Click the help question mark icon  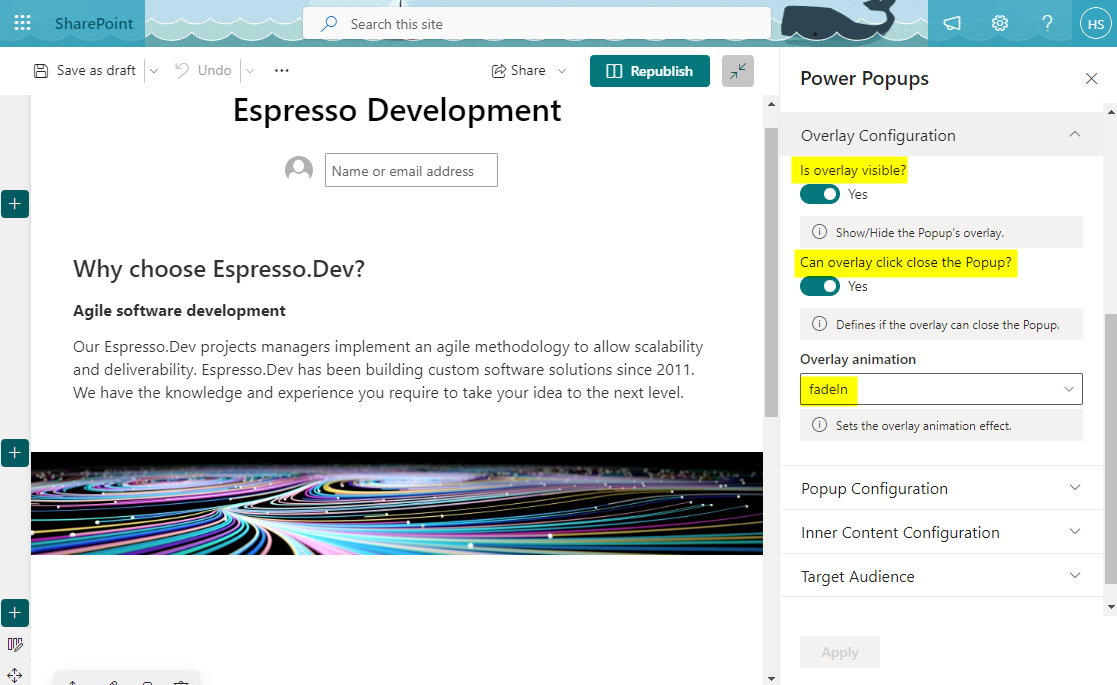tap(1047, 23)
